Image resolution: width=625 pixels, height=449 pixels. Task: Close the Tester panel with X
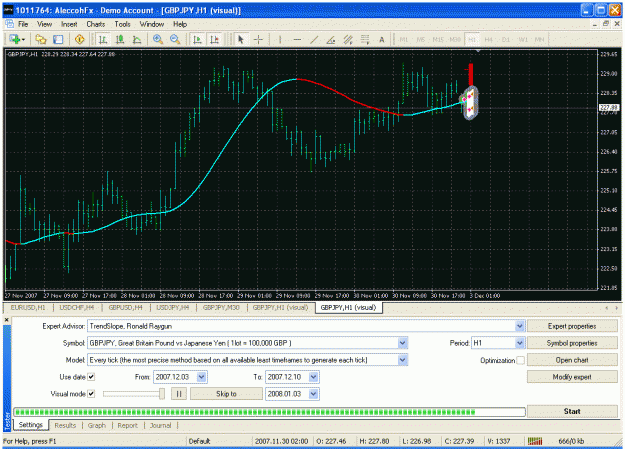6,320
